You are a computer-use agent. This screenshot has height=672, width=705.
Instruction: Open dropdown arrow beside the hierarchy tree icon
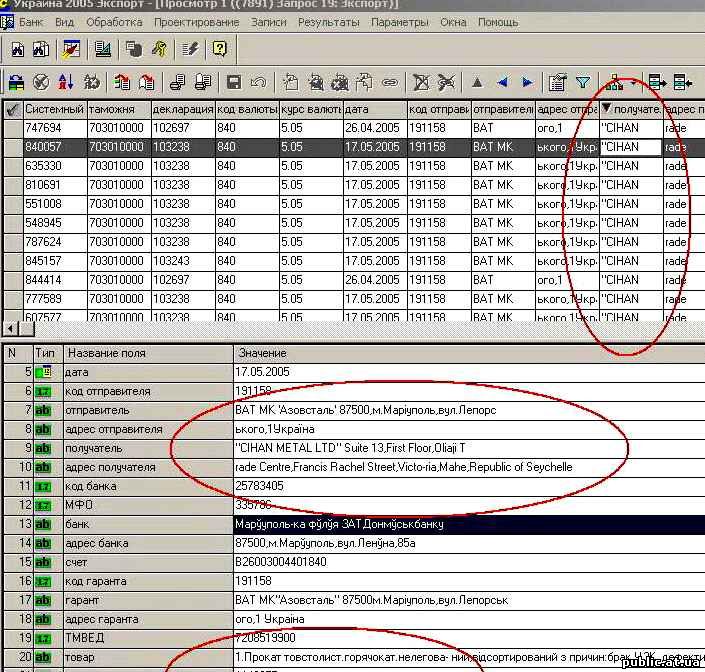click(x=633, y=82)
